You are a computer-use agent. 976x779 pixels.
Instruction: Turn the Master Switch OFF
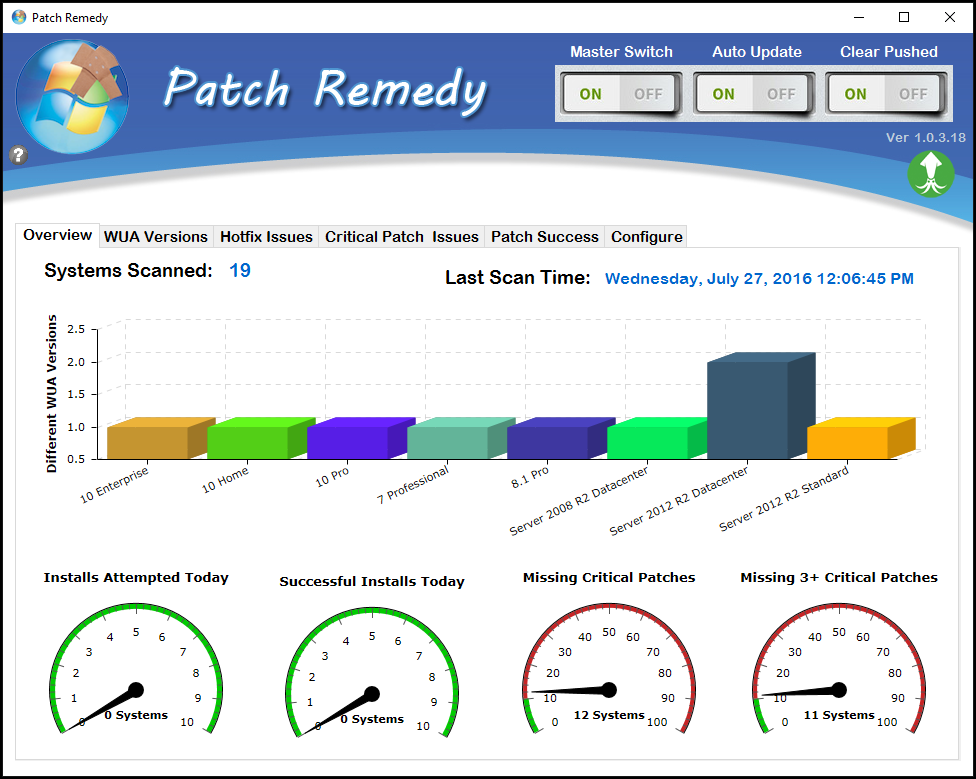648,94
